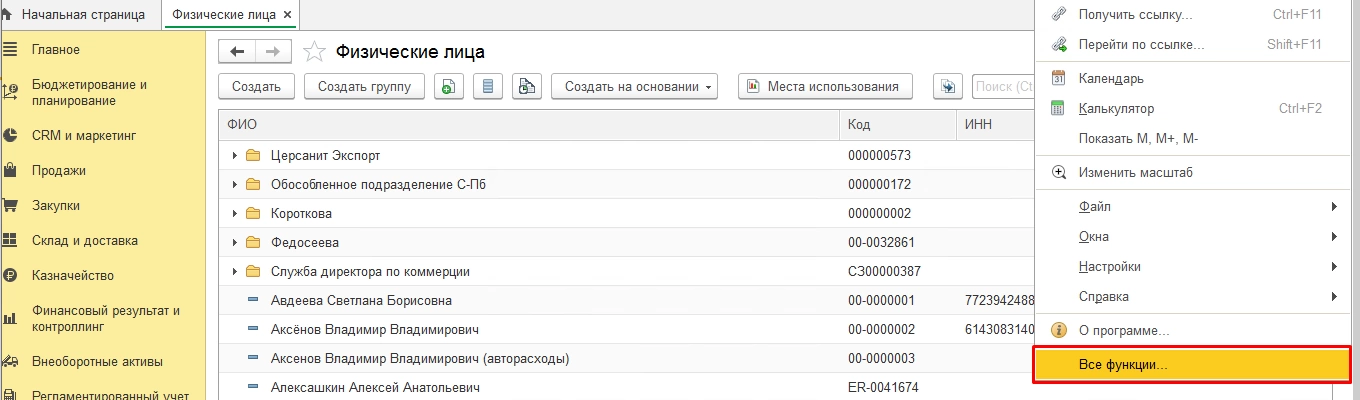Click the Калькулятор icon in the menu
The image size is (1360, 400).
coord(1059,109)
